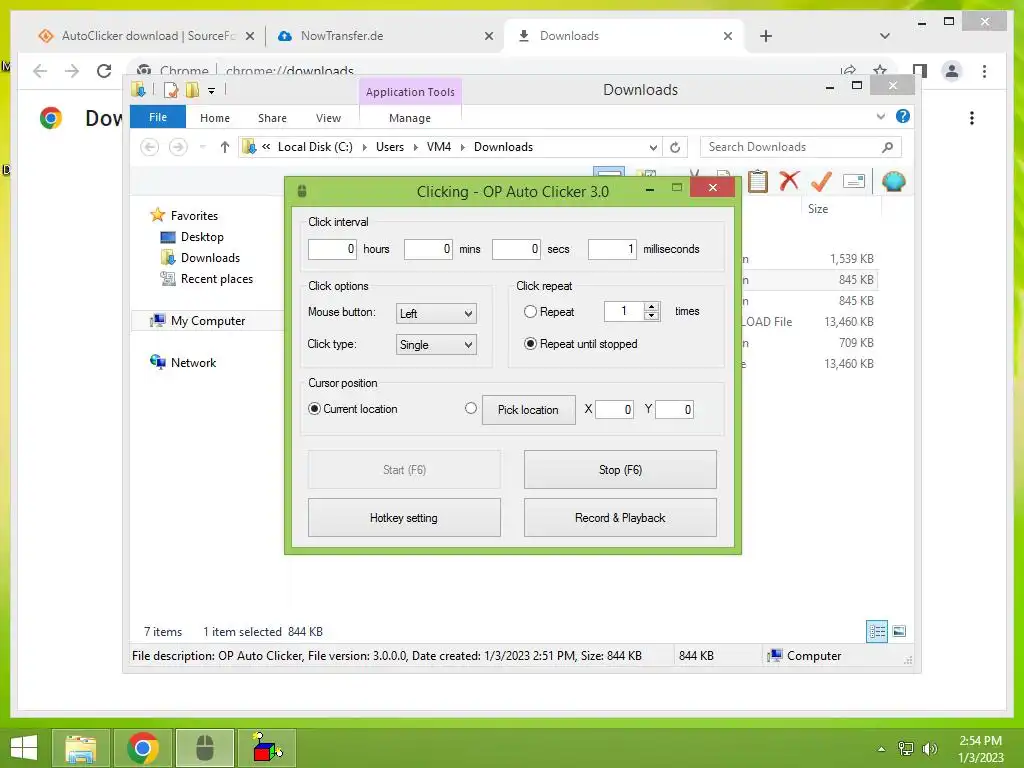Open Record & Playback
Viewport: 1024px width, 768px height.
coord(620,518)
